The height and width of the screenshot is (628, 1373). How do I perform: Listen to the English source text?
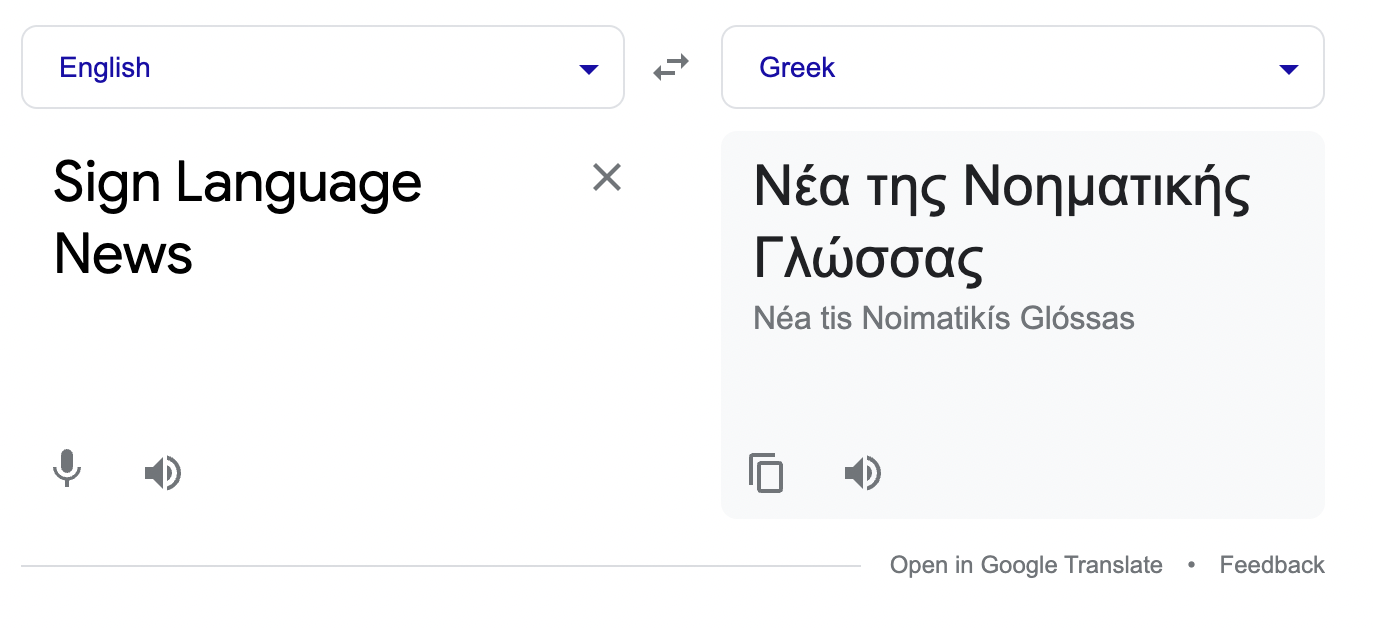click(162, 472)
